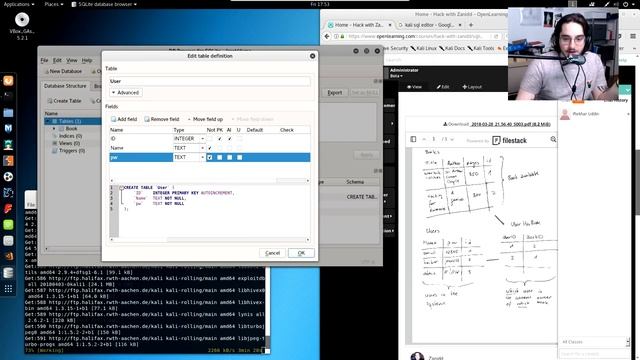
Task: Open SQLite database browser app menu
Action: pyautogui.click(x=104, y=4)
